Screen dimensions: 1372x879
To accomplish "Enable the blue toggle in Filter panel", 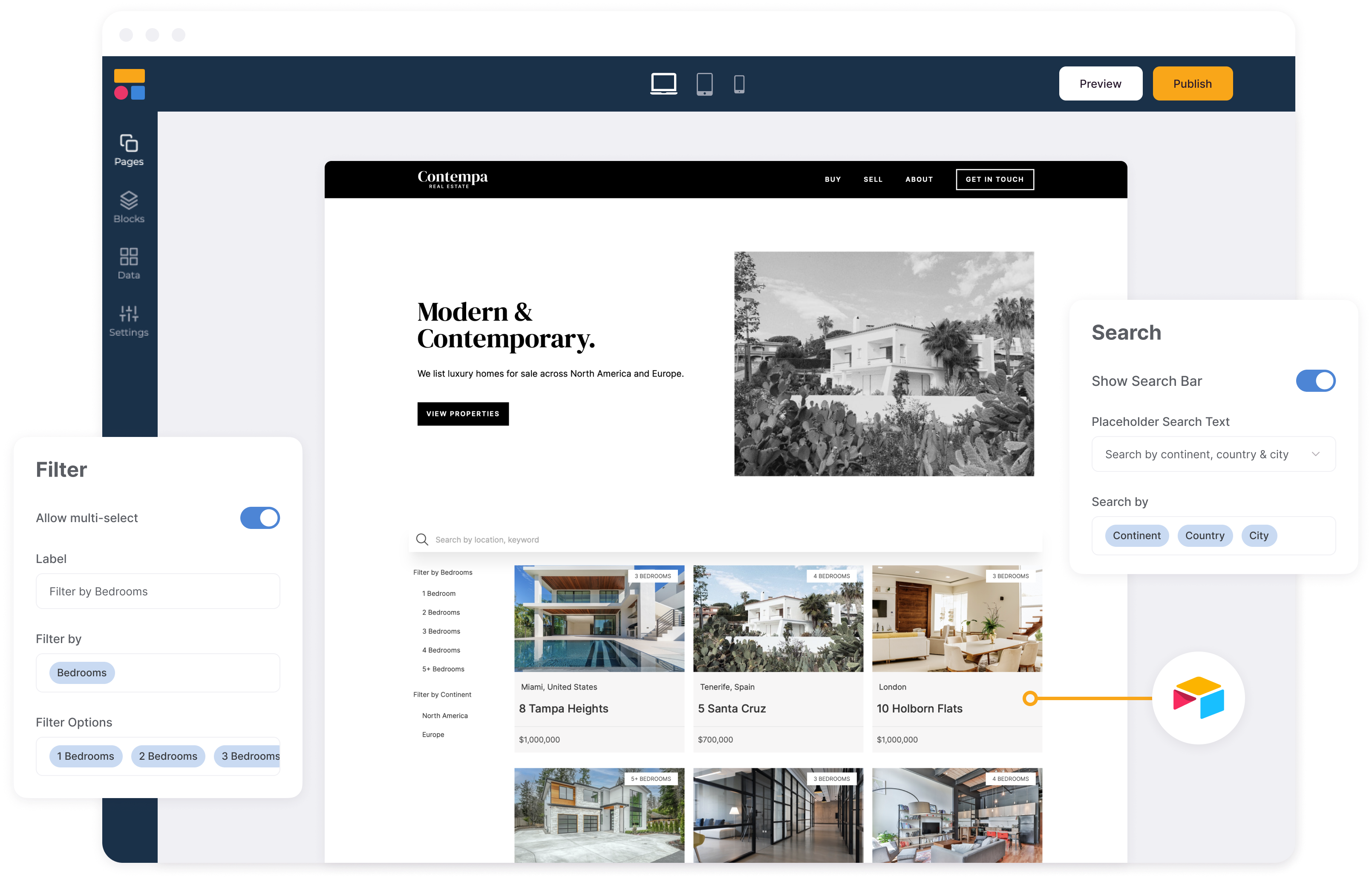I will pos(260,518).
